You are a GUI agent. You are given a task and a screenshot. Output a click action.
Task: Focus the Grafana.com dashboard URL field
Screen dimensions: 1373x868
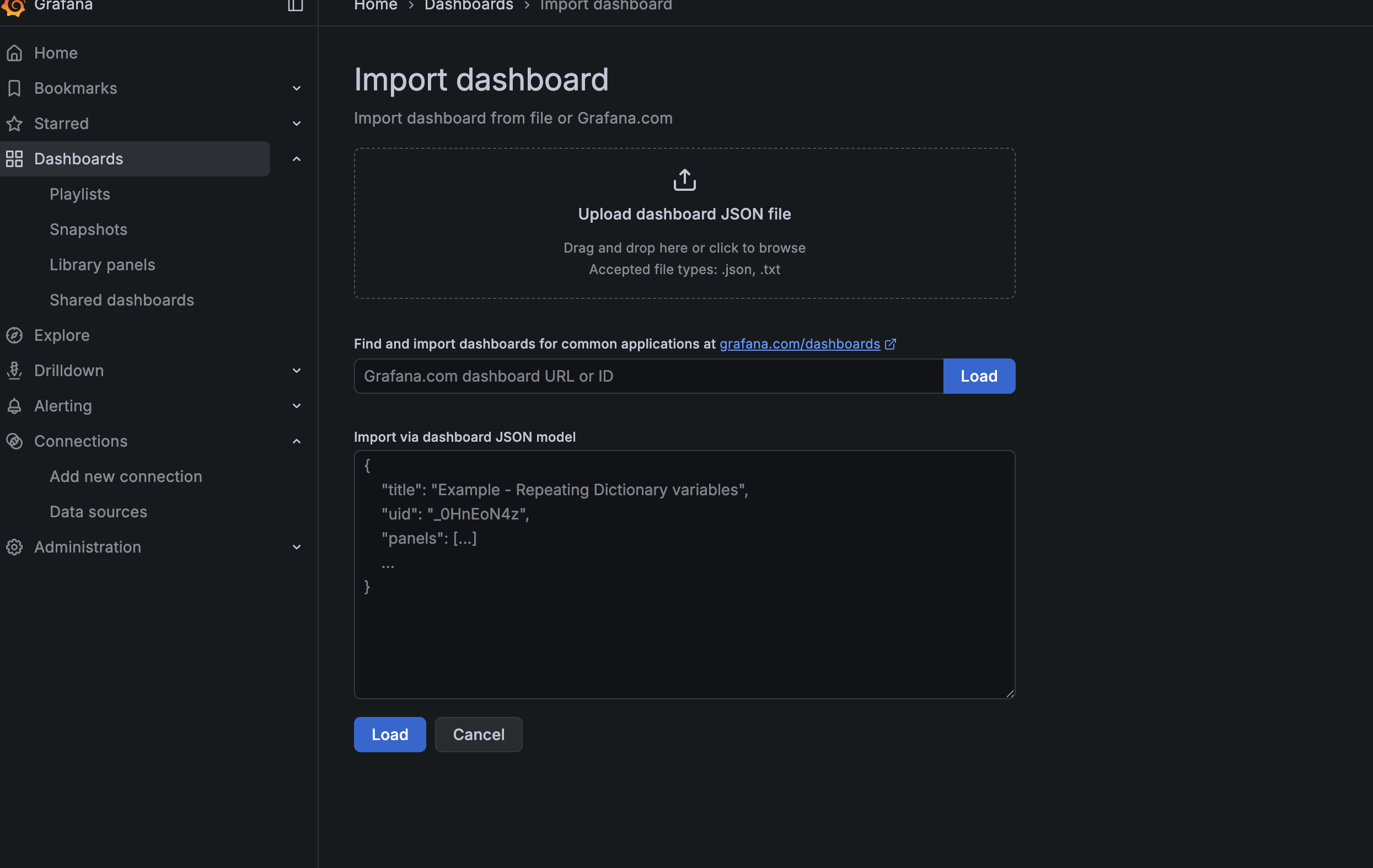tap(648, 377)
